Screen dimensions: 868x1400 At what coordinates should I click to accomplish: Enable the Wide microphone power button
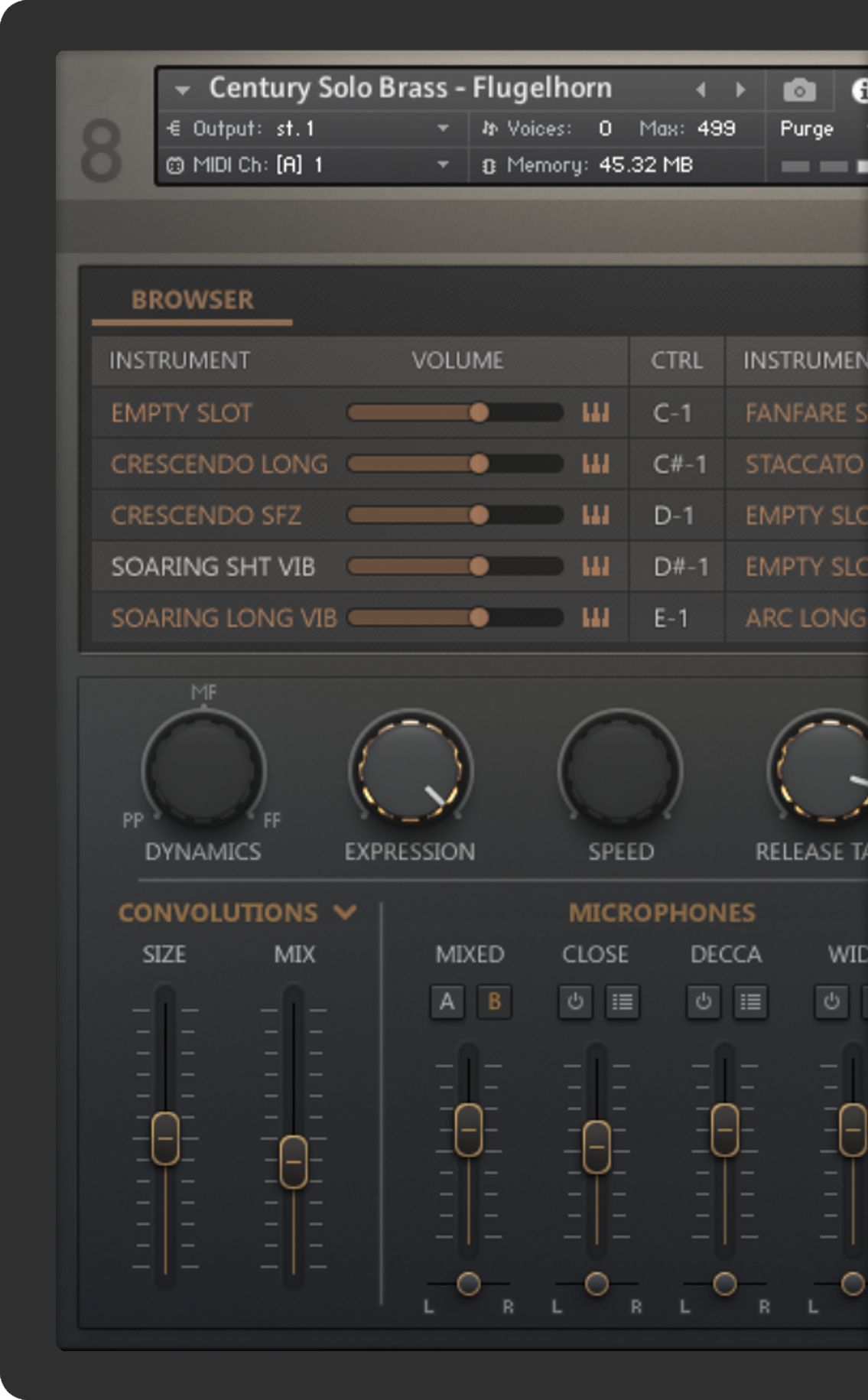831,1001
